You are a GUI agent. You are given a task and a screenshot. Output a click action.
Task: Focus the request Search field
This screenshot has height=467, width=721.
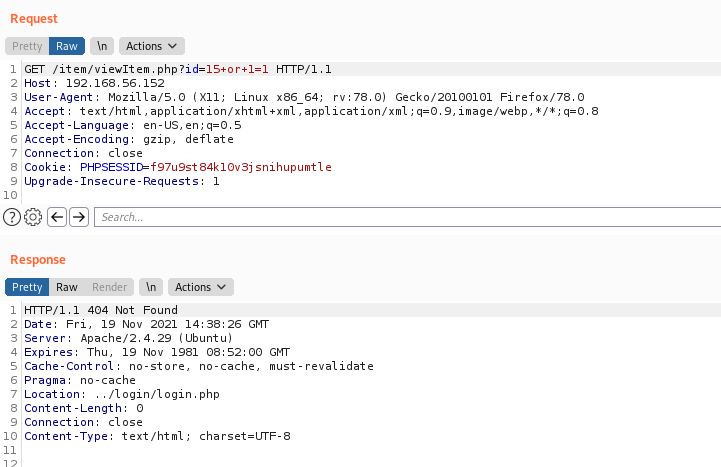[x=407, y=217]
